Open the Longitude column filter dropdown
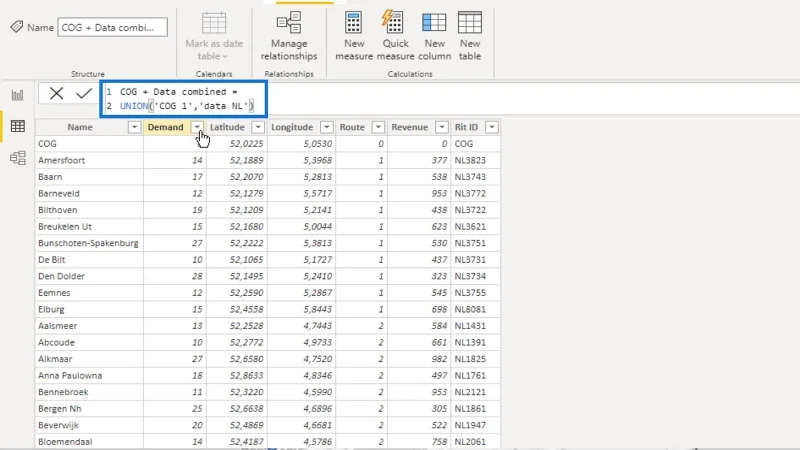This screenshot has width=800, height=450. click(x=327, y=127)
